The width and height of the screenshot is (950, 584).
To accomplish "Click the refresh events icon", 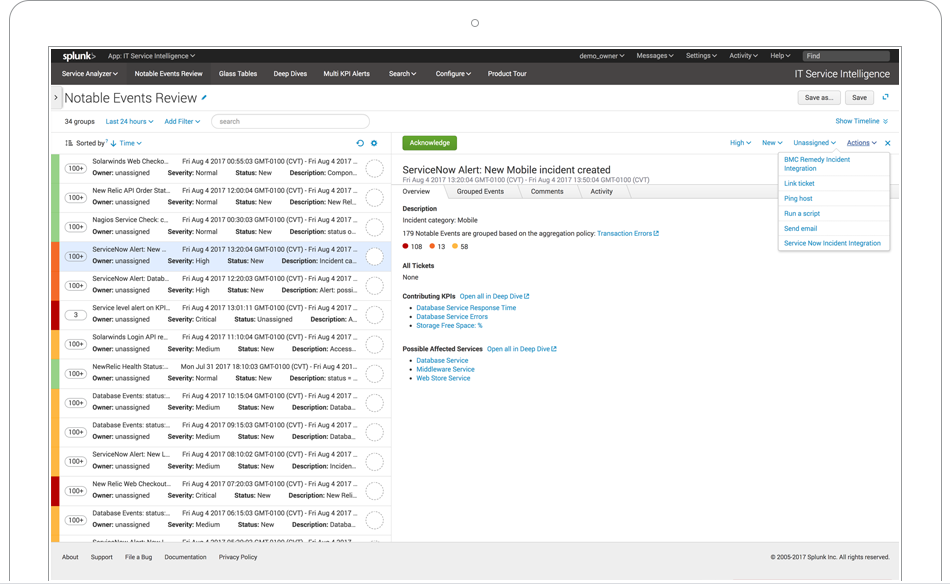I will pos(360,143).
